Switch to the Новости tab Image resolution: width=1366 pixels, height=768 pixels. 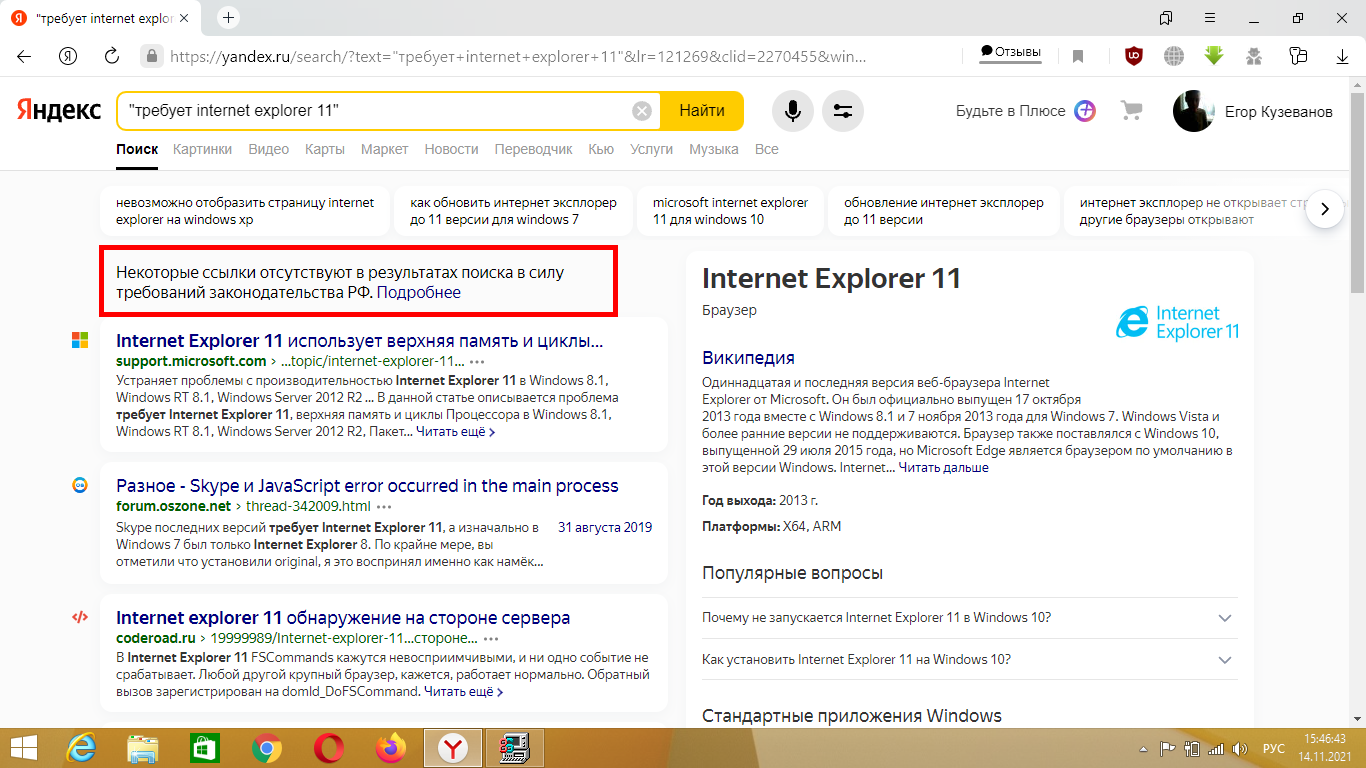451,149
